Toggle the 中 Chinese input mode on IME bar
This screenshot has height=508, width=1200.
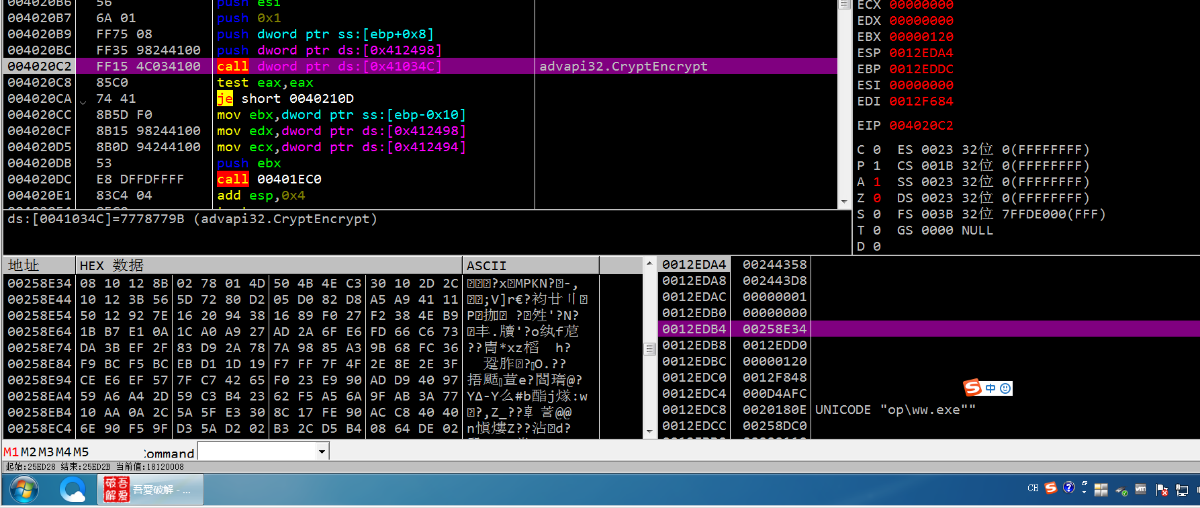[x=990, y=388]
